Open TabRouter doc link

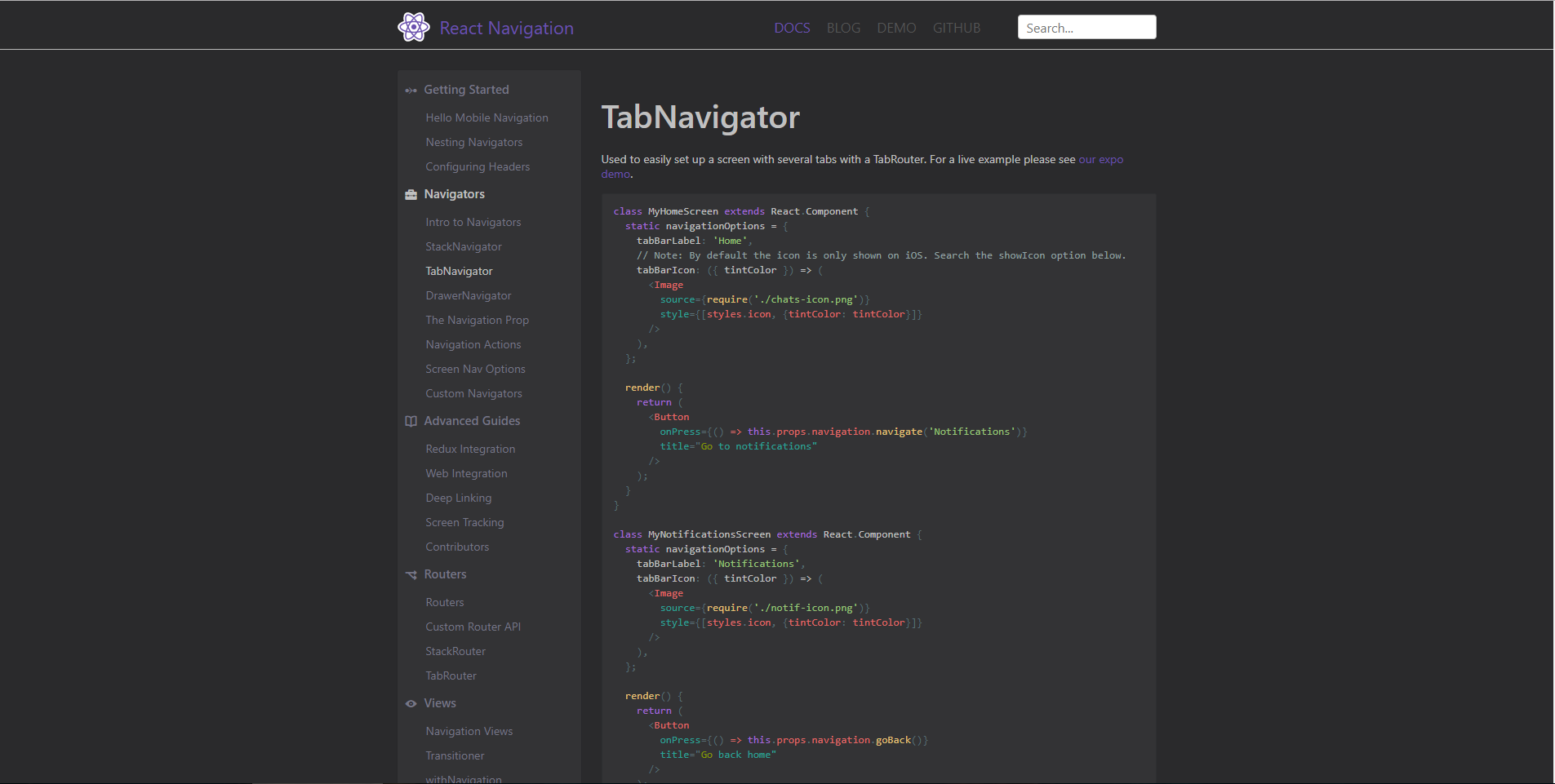coord(451,675)
